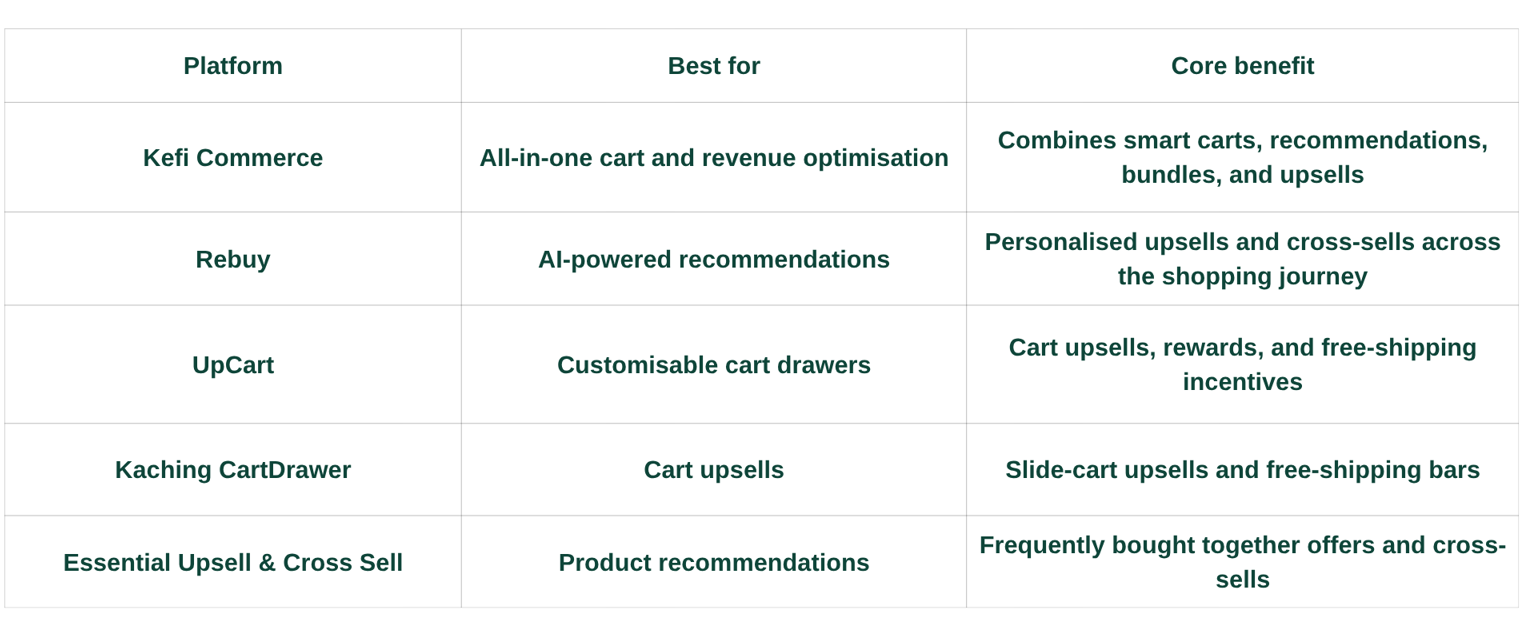
Task: Click Slide-cart upsells and free-shipping bars
Action: pyautogui.click(x=1242, y=470)
